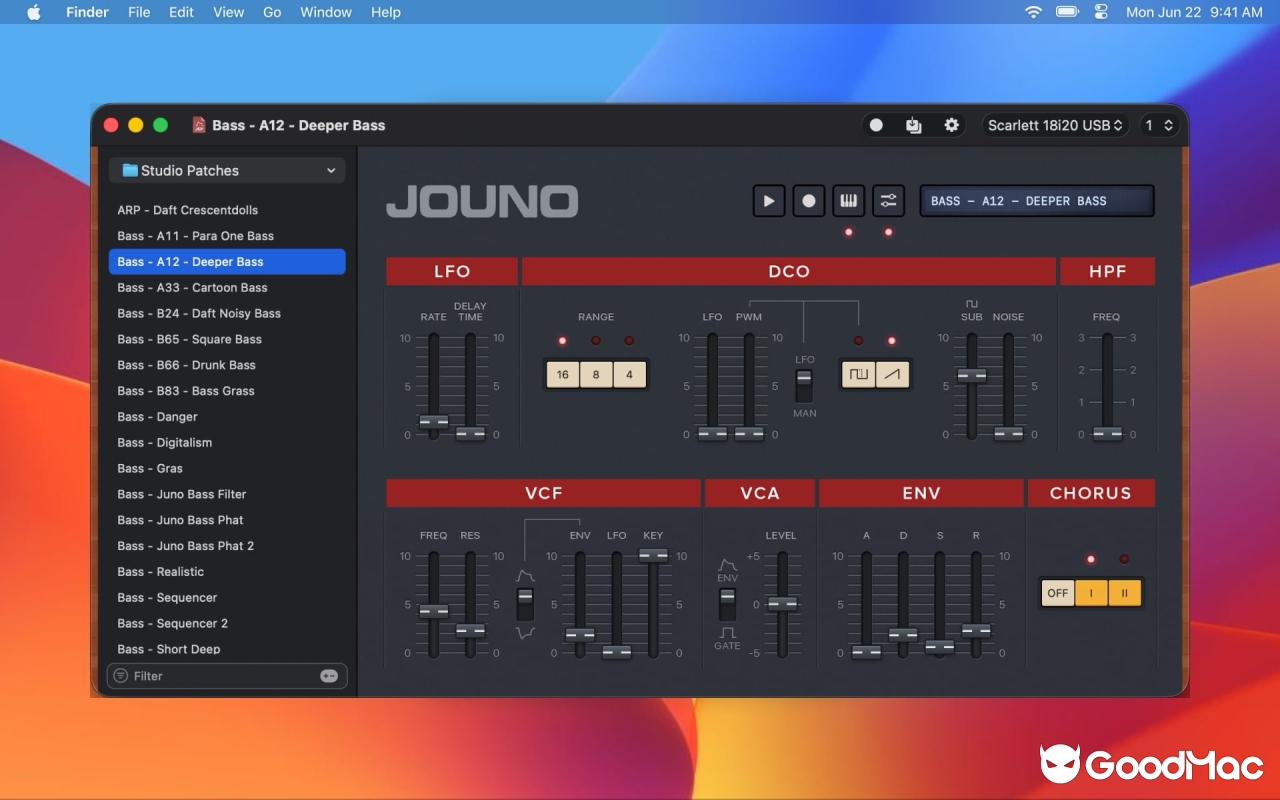The width and height of the screenshot is (1280, 800).
Task: Open the File menu
Action: (x=139, y=12)
